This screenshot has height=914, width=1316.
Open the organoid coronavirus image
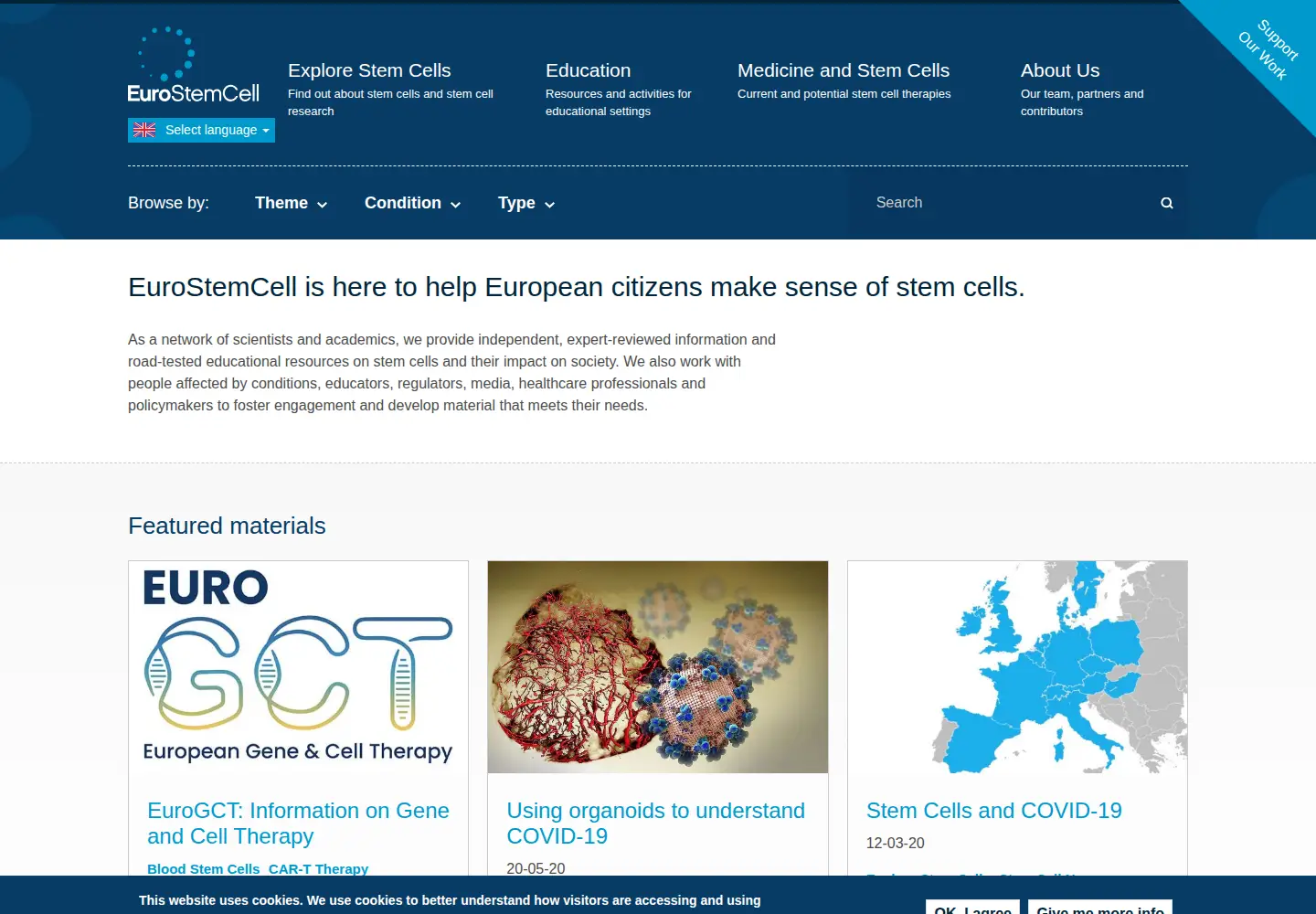click(x=658, y=667)
